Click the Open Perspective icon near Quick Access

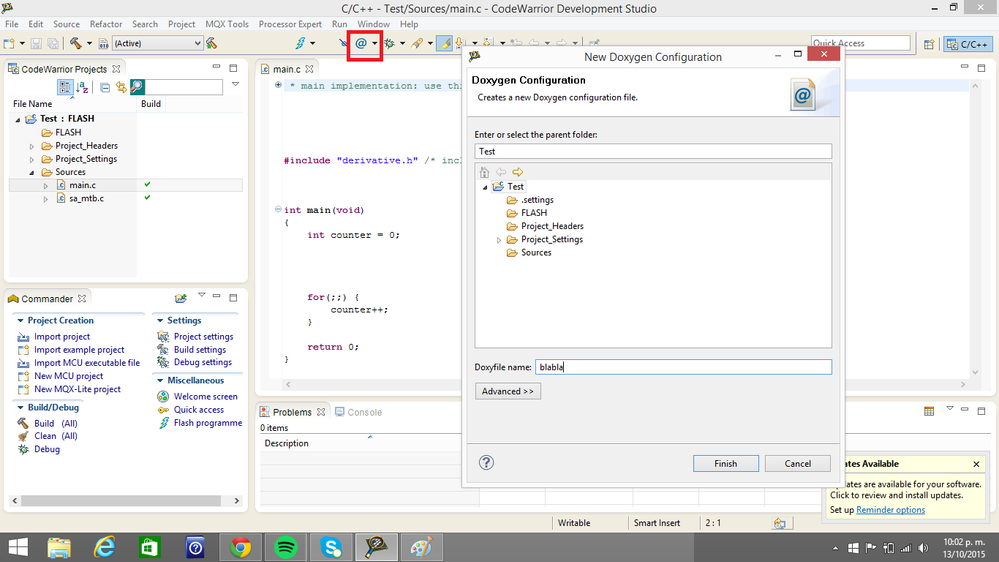coord(929,44)
